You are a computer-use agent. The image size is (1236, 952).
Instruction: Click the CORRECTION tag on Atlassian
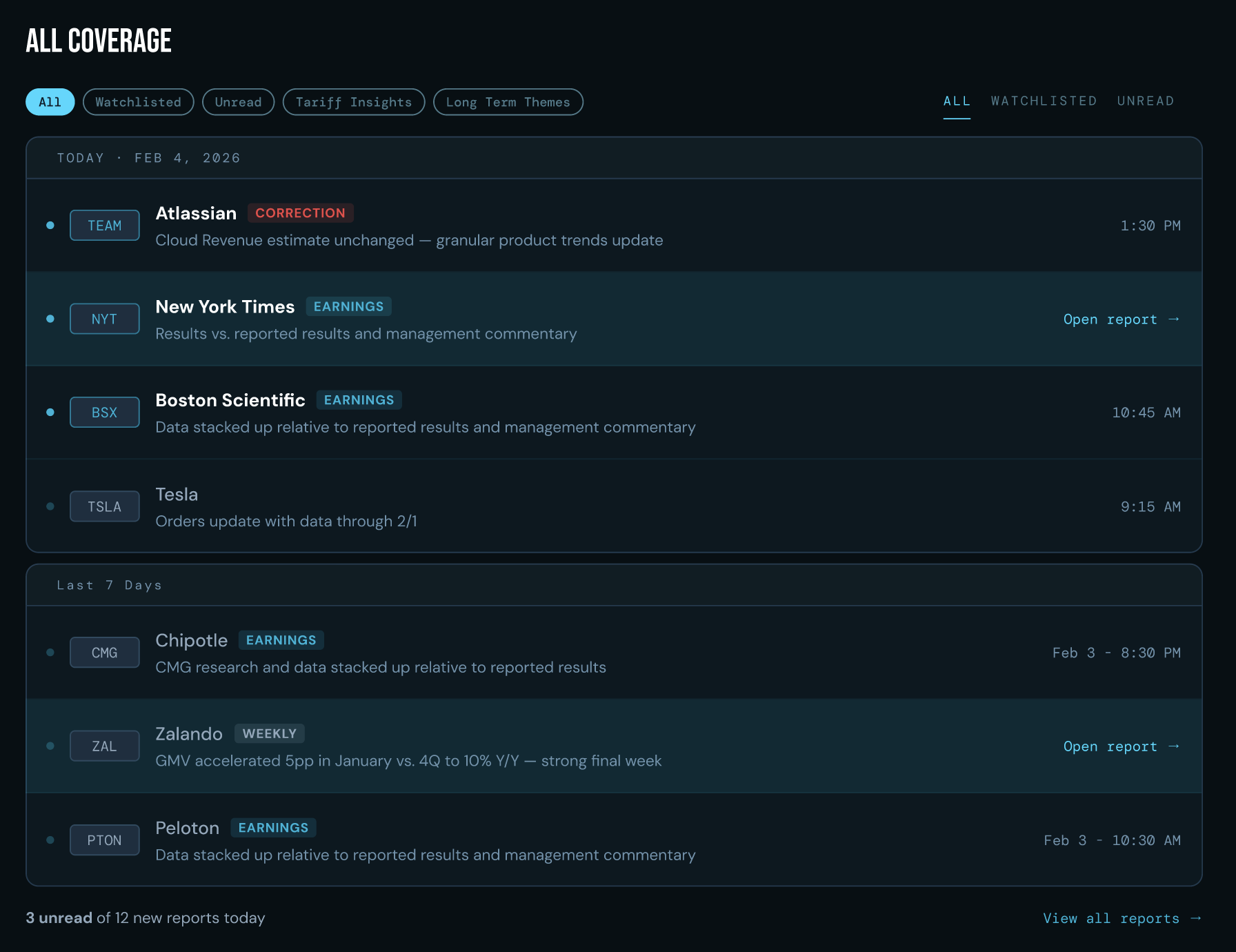tap(300, 213)
